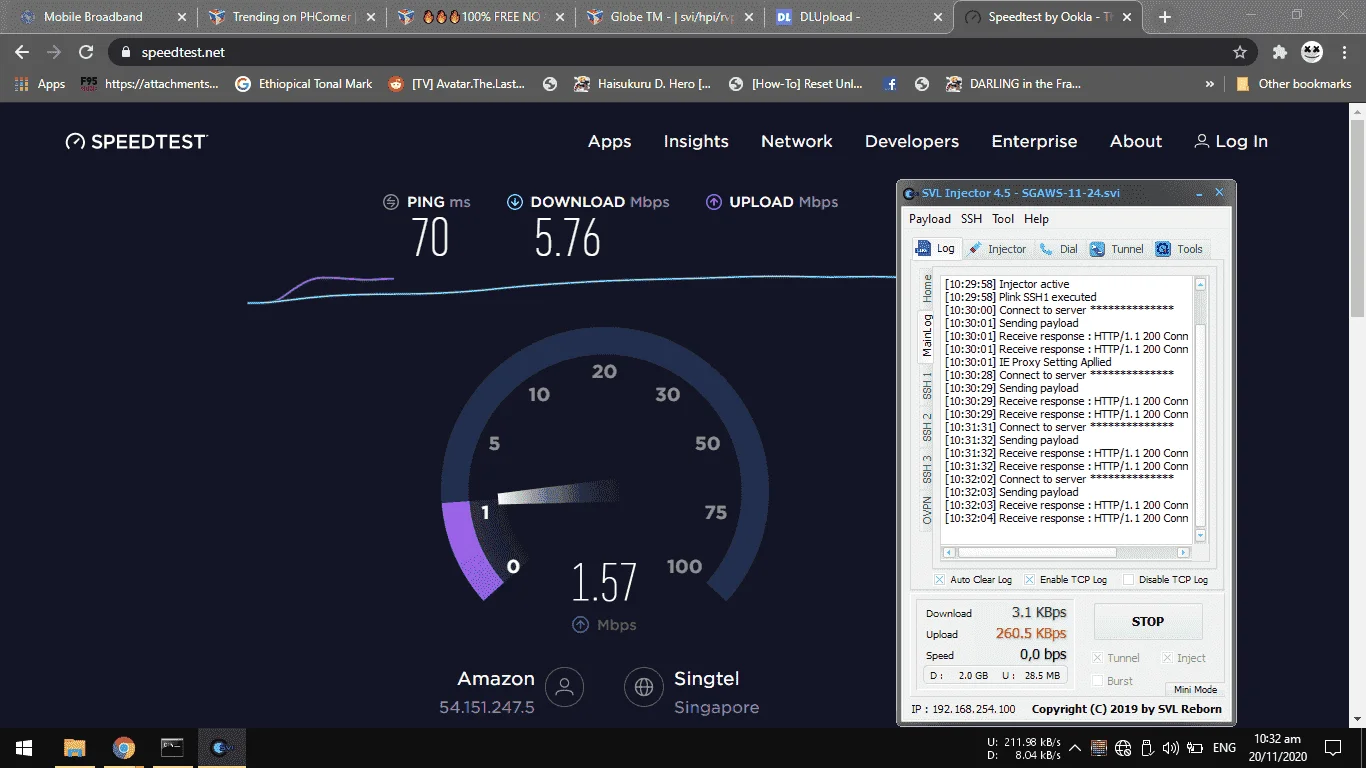Reload the speedtest.net page
This screenshot has width=1366, height=768.
pos(86,52)
